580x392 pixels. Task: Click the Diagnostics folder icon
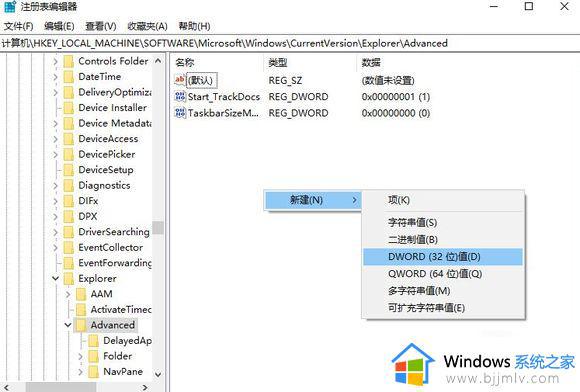pos(69,186)
